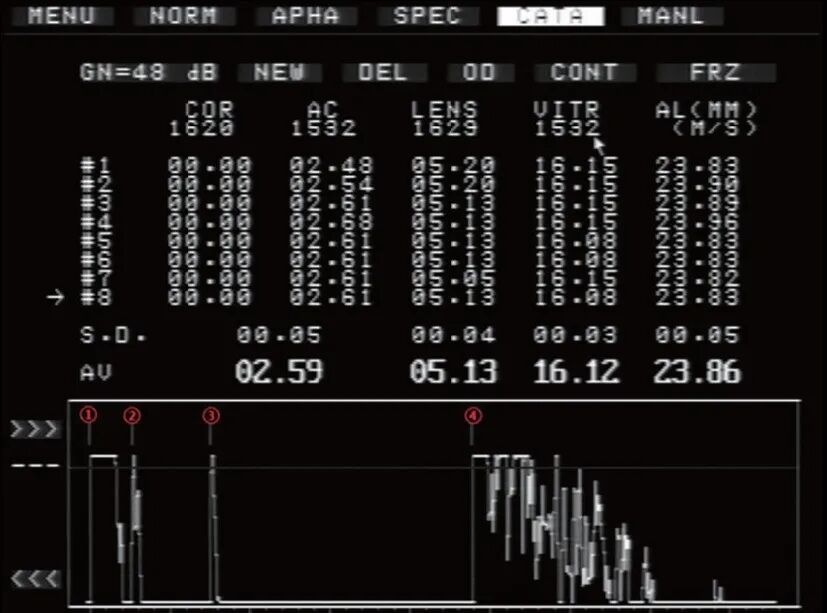The image size is (827, 613).
Task: Click AL value 23.82 in row #7
Action: coord(697,278)
